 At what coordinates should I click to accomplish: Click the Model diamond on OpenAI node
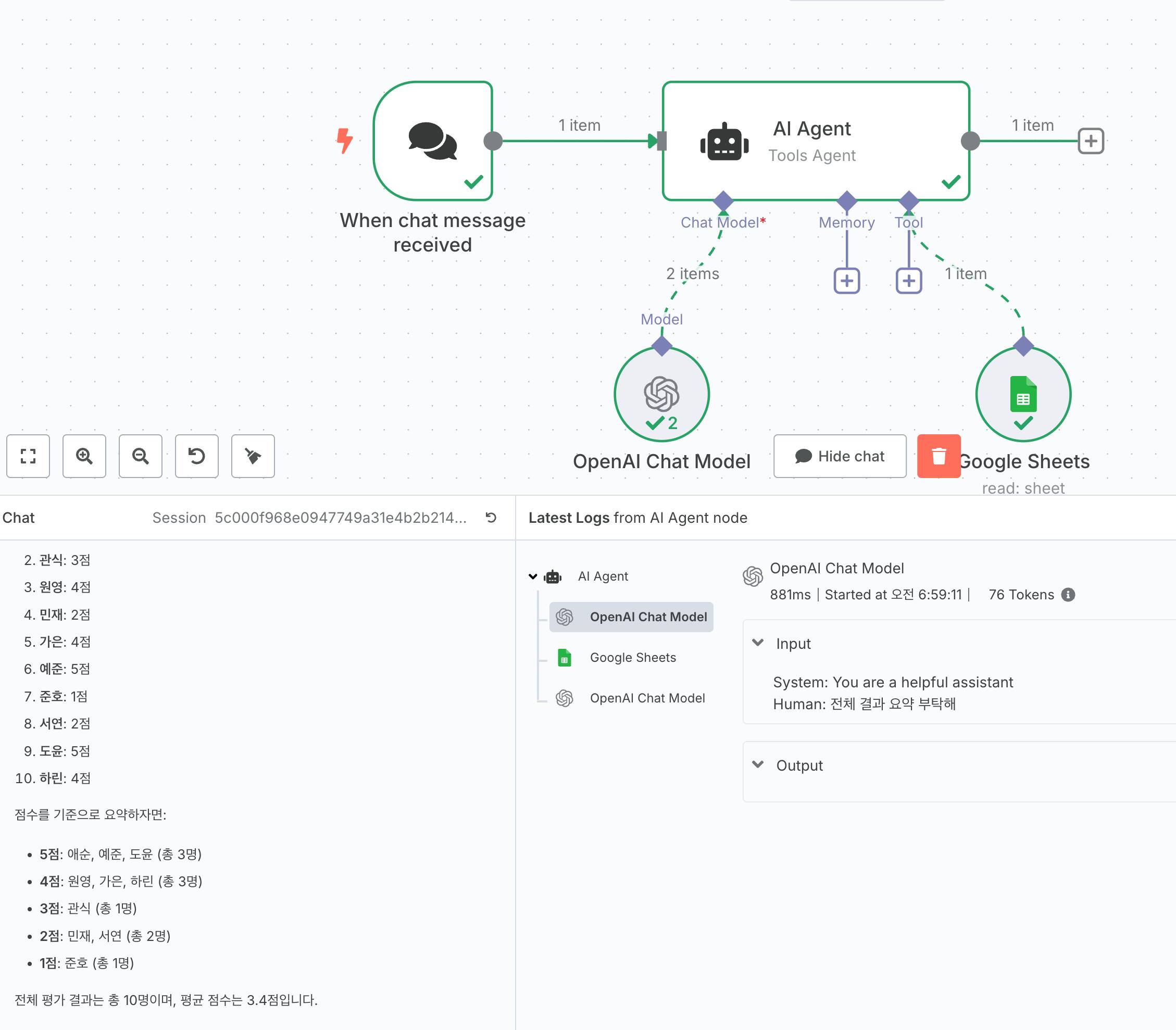pos(661,346)
